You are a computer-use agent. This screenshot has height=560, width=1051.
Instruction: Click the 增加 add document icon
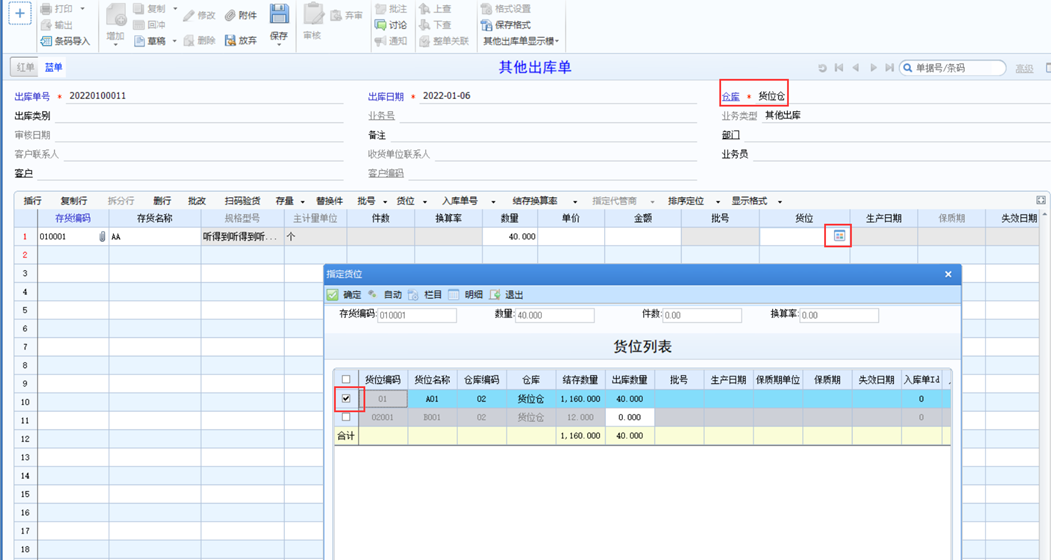tap(116, 15)
